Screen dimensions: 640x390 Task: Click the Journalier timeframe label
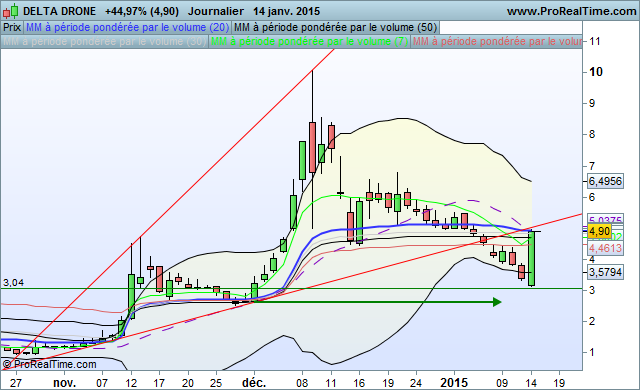point(216,11)
